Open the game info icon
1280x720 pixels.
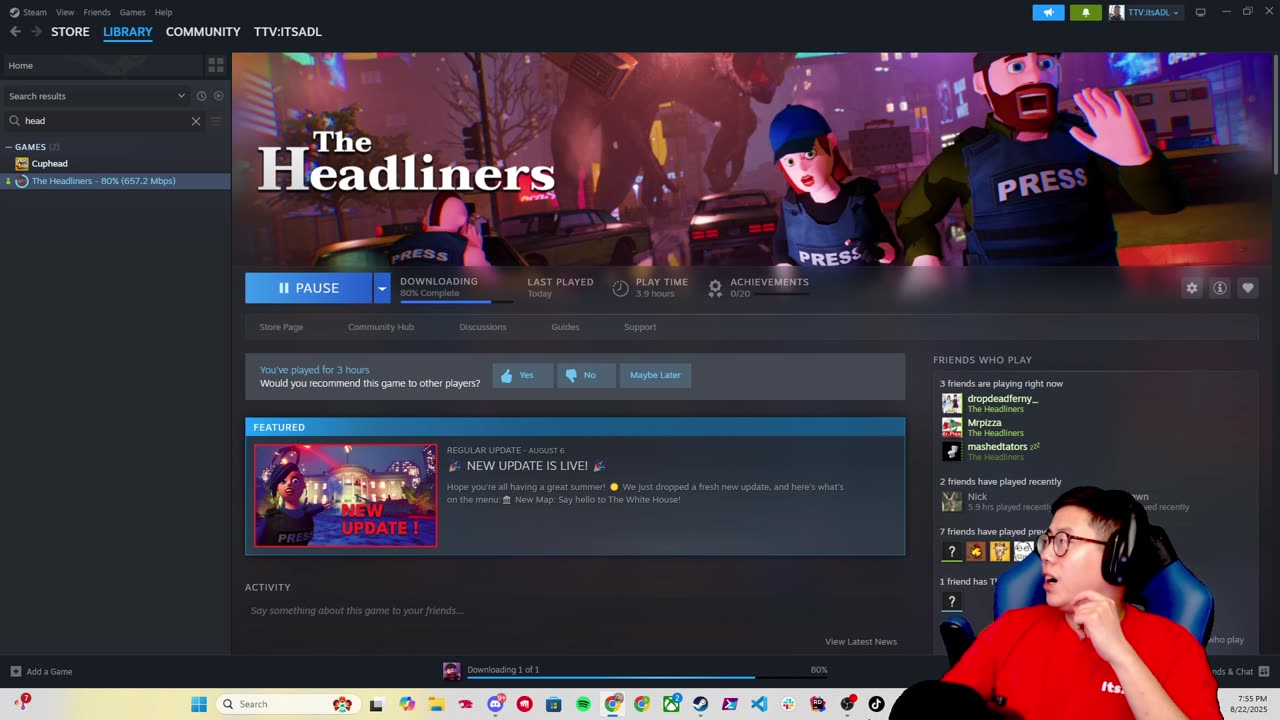(x=1219, y=288)
